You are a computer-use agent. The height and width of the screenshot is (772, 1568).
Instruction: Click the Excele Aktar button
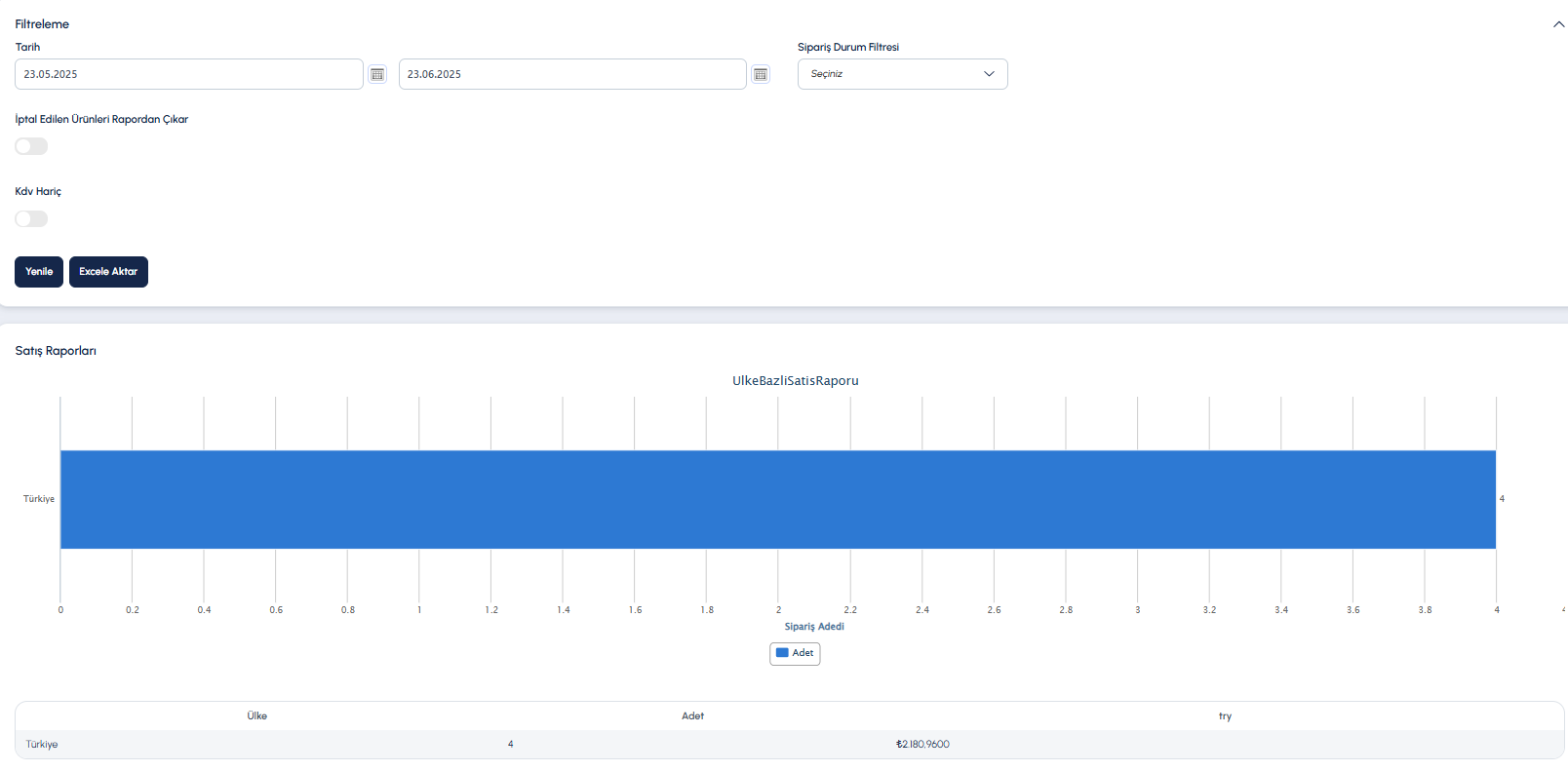108,272
